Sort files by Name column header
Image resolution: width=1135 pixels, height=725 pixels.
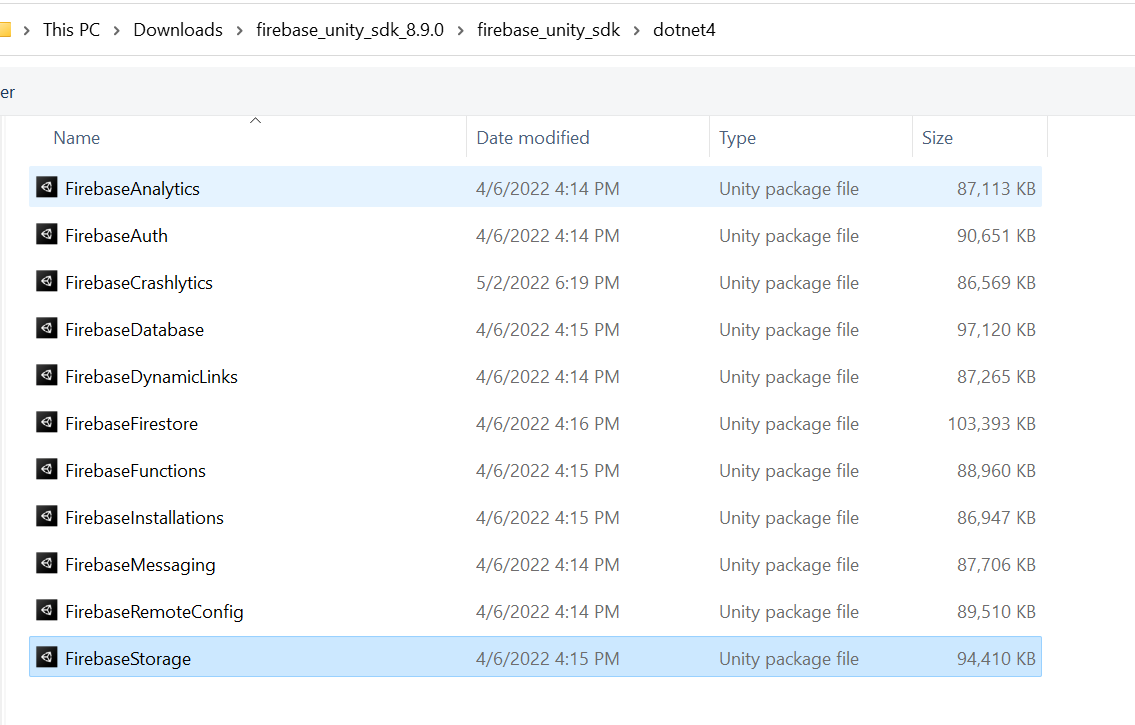coord(77,137)
